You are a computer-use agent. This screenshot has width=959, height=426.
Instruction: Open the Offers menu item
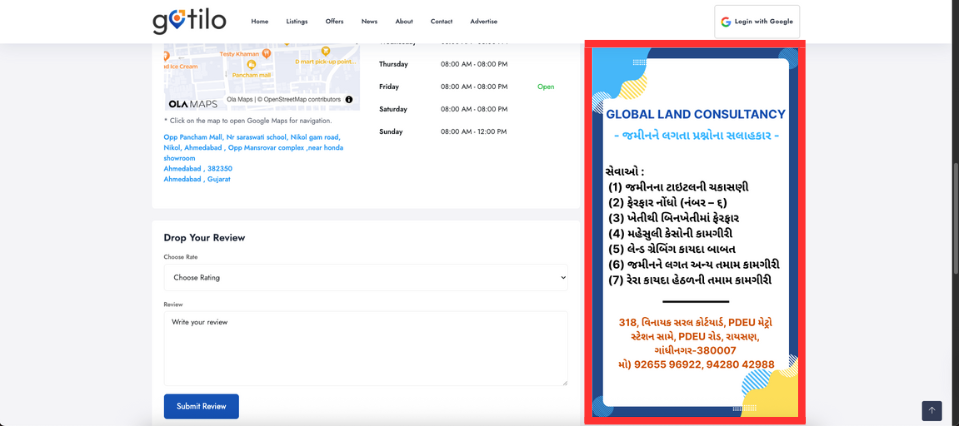tap(335, 21)
